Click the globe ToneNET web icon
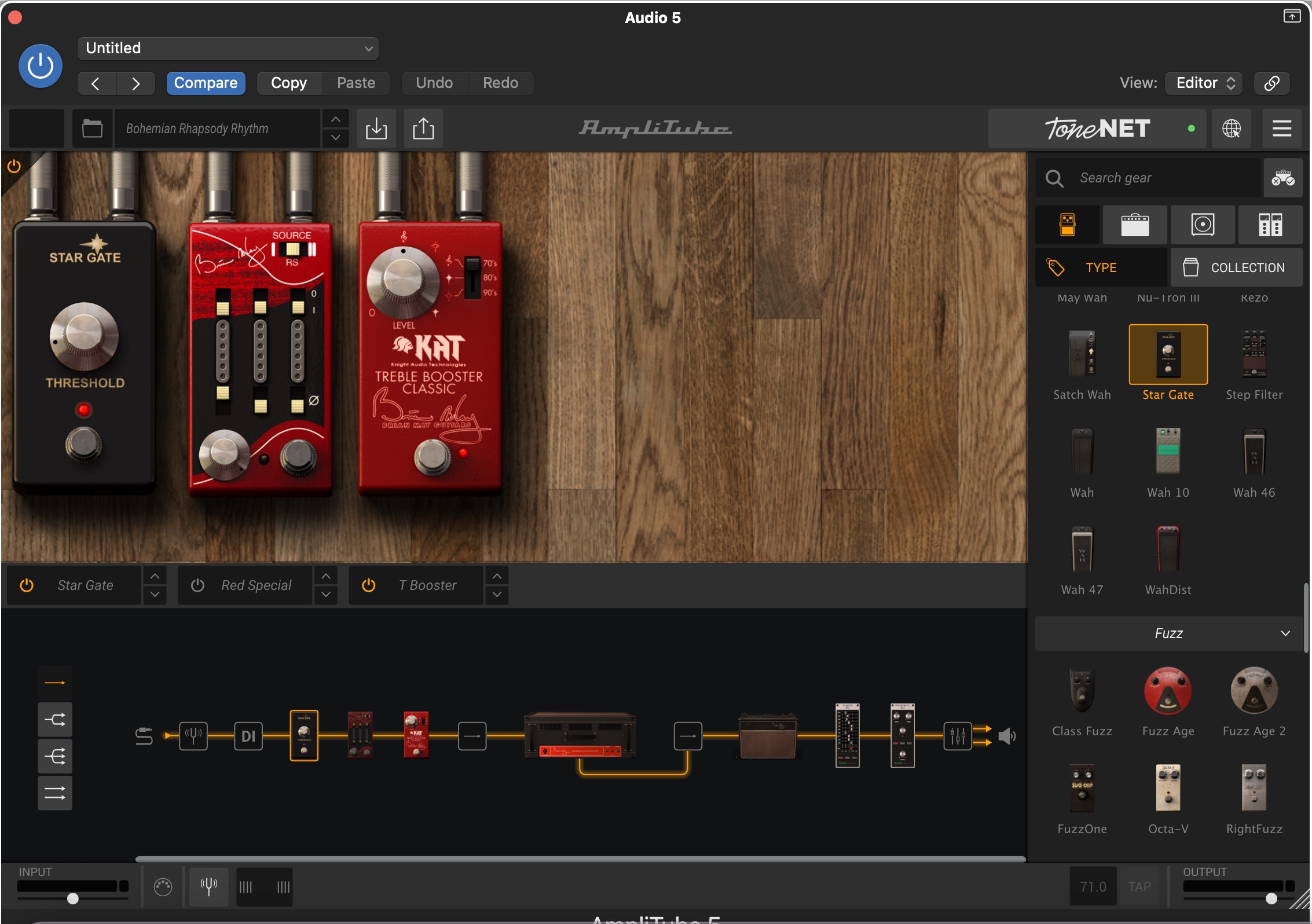This screenshot has height=924, width=1312. 1232,129
